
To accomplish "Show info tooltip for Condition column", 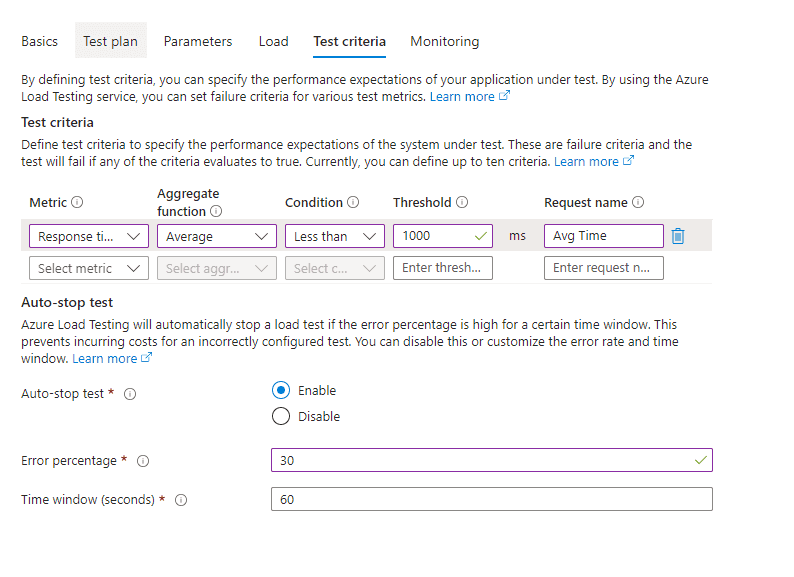I will 353,202.
